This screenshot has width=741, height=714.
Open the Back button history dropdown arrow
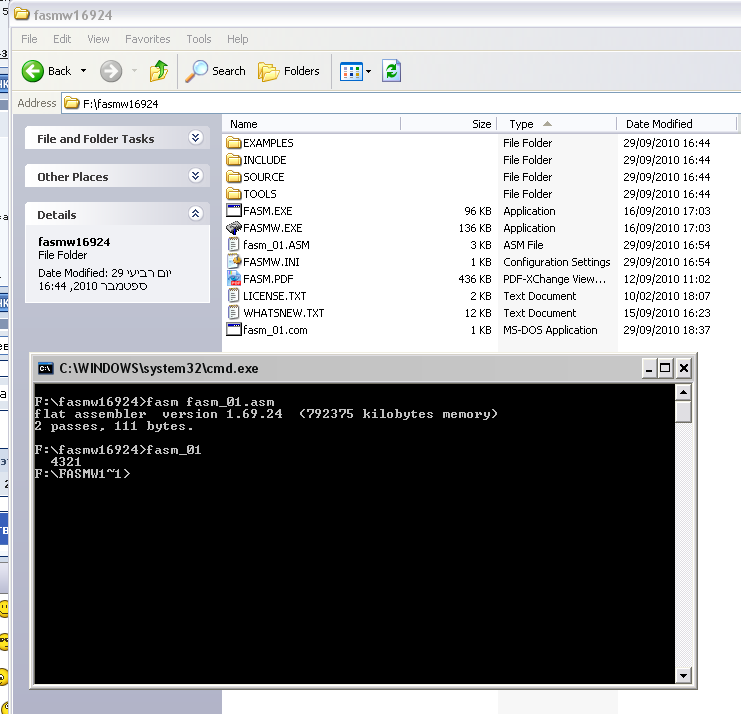coord(84,71)
